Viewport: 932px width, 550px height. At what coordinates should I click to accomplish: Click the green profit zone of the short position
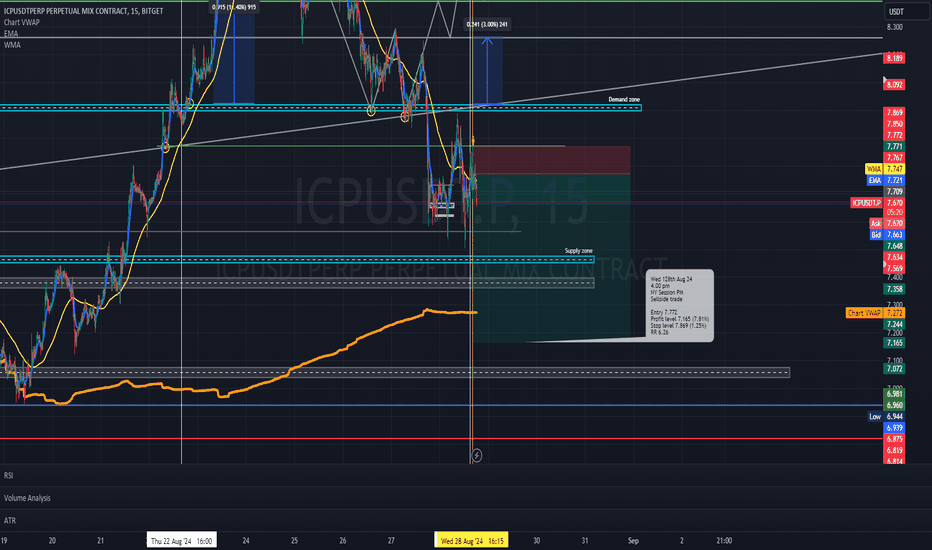tap(552, 258)
